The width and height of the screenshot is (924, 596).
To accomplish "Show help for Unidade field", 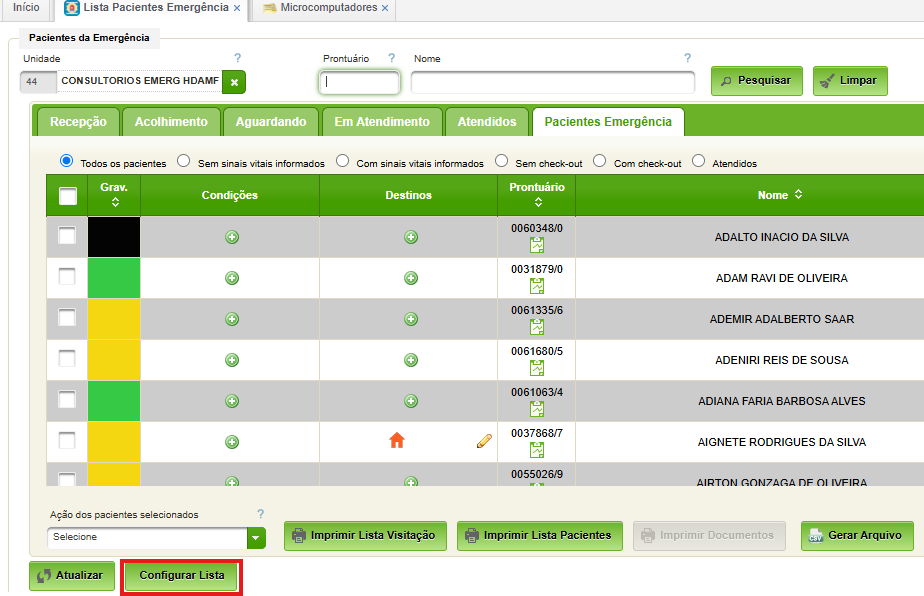I will coord(237,58).
